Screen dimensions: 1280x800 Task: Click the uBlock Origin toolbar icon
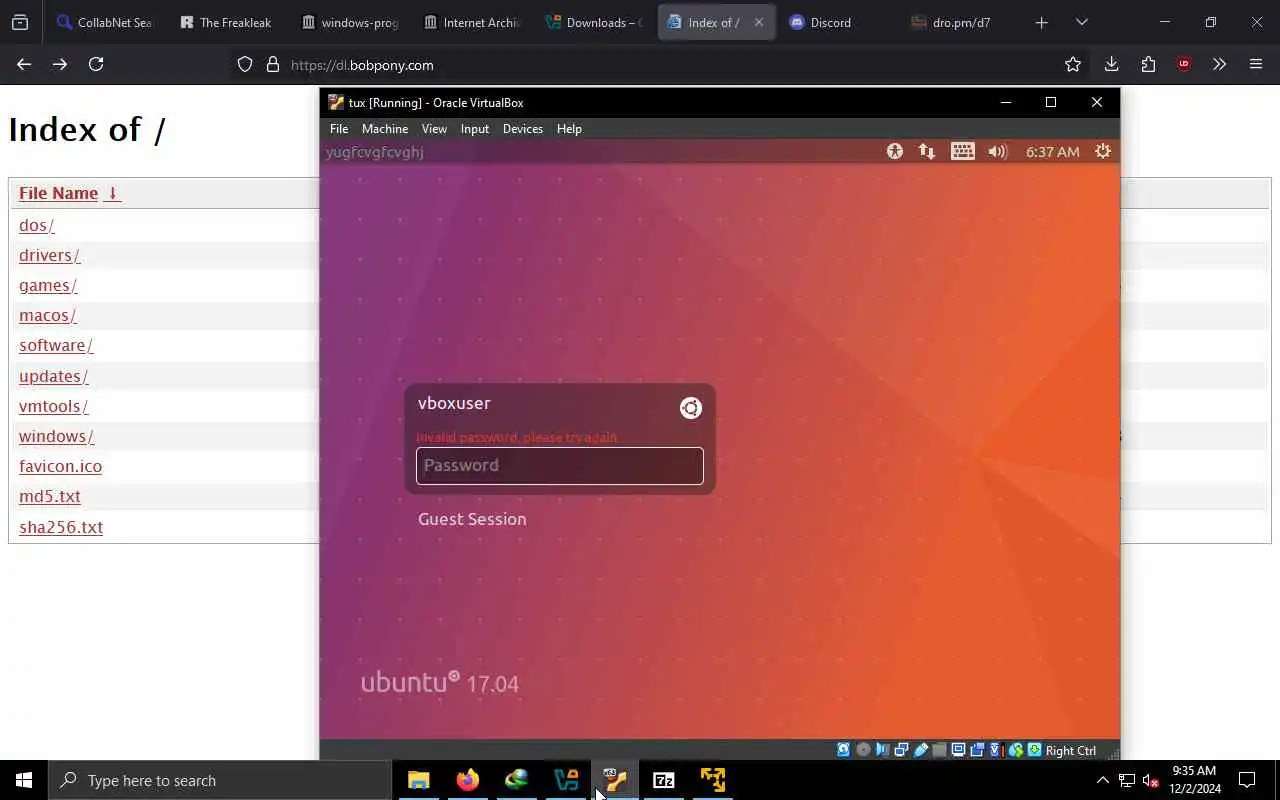1184,64
